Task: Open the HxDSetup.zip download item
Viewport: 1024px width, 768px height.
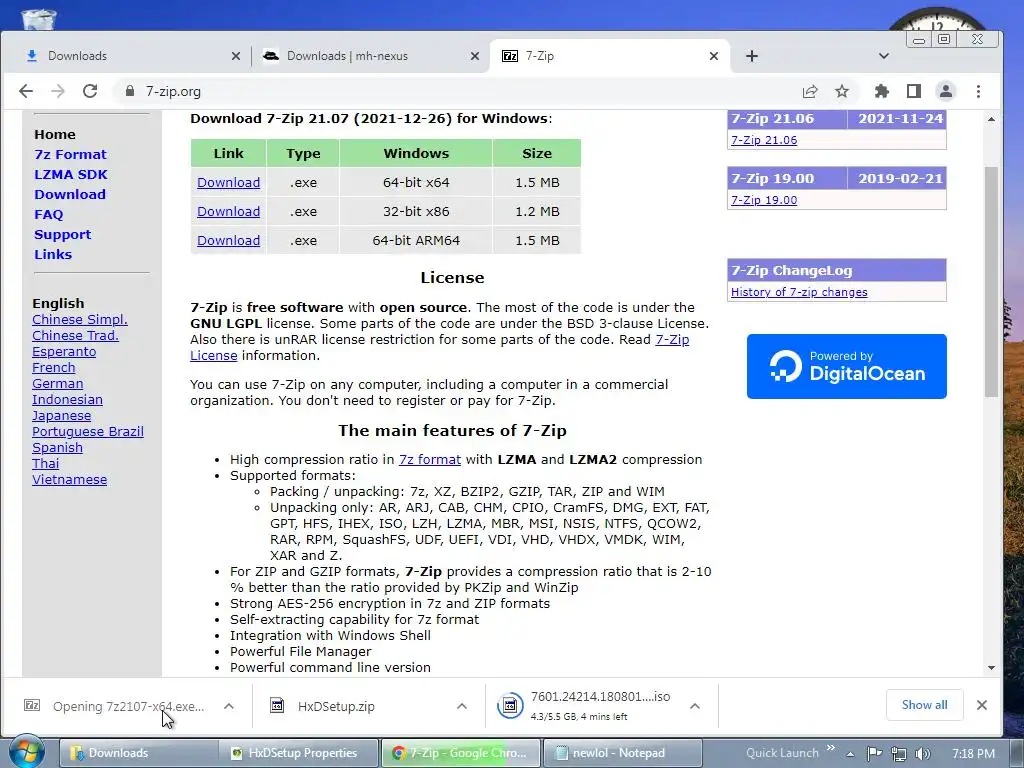Action: point(336,706)
